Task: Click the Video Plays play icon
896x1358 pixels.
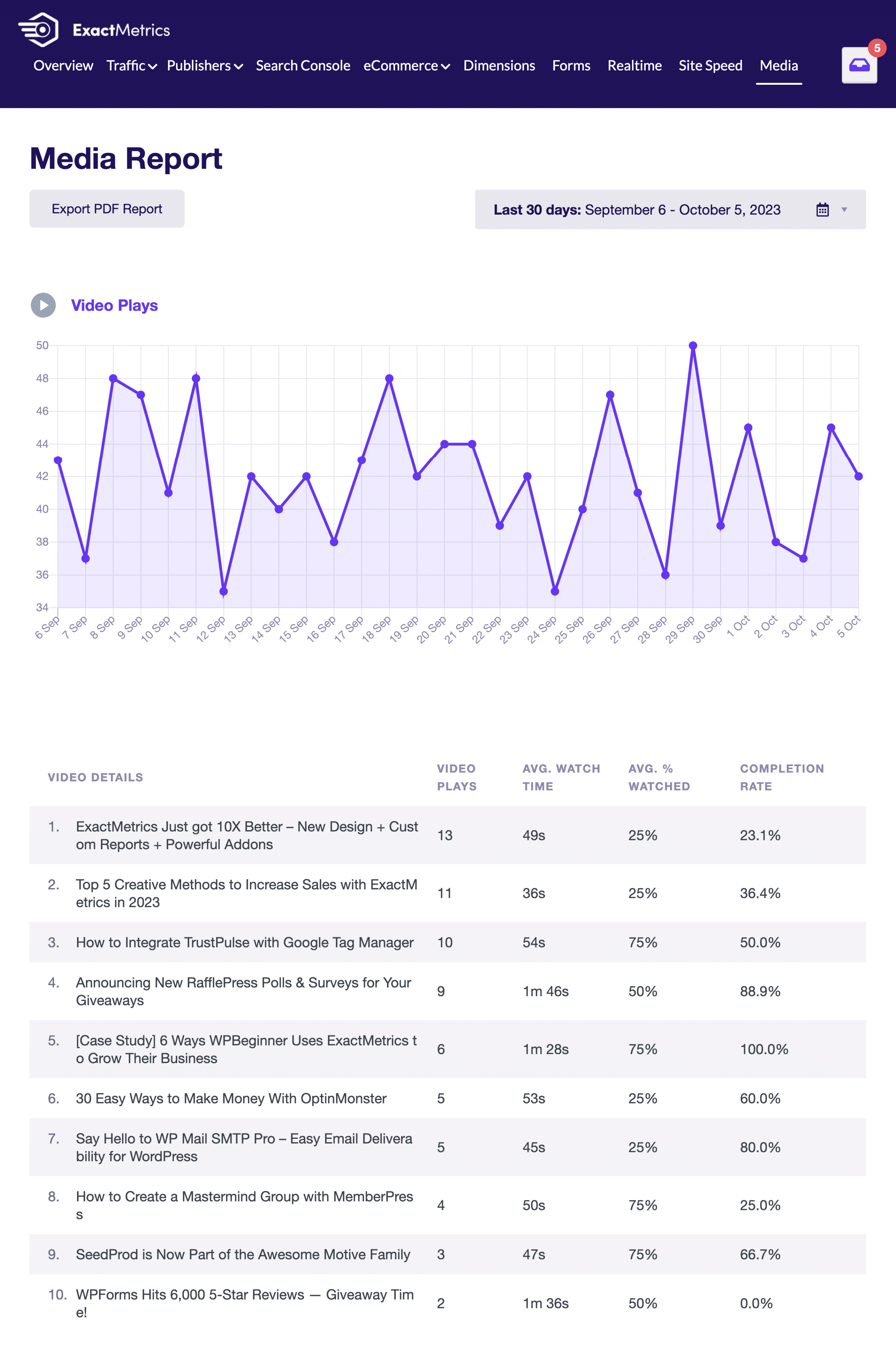Action: click(44, 305)
